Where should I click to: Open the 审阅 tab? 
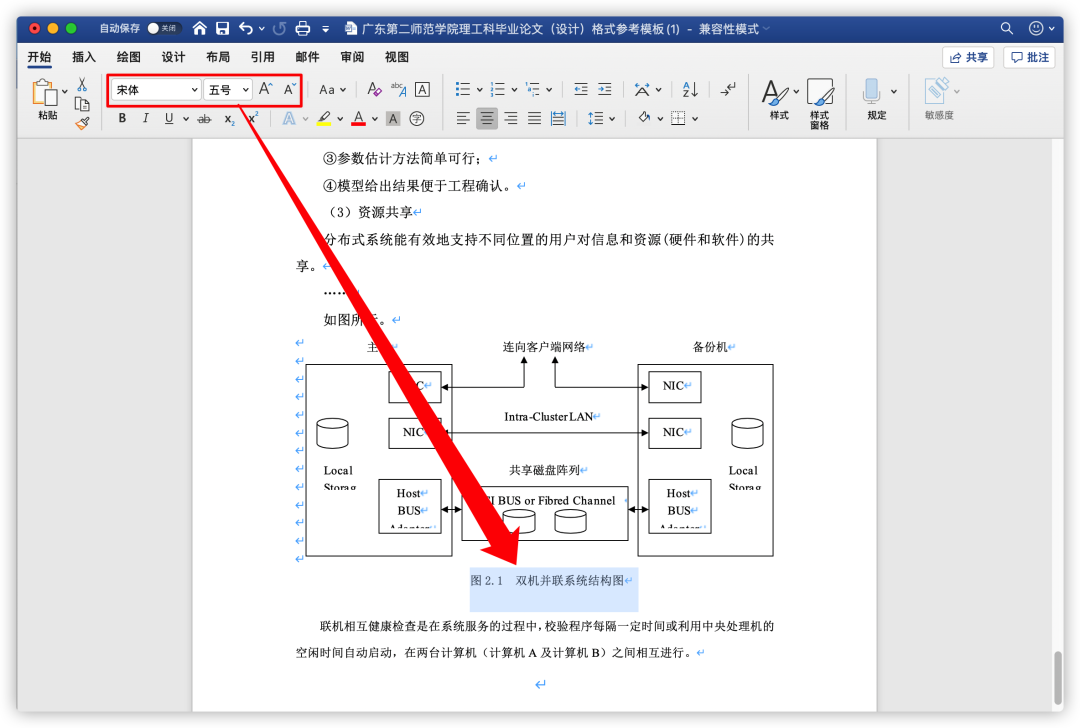352,57
